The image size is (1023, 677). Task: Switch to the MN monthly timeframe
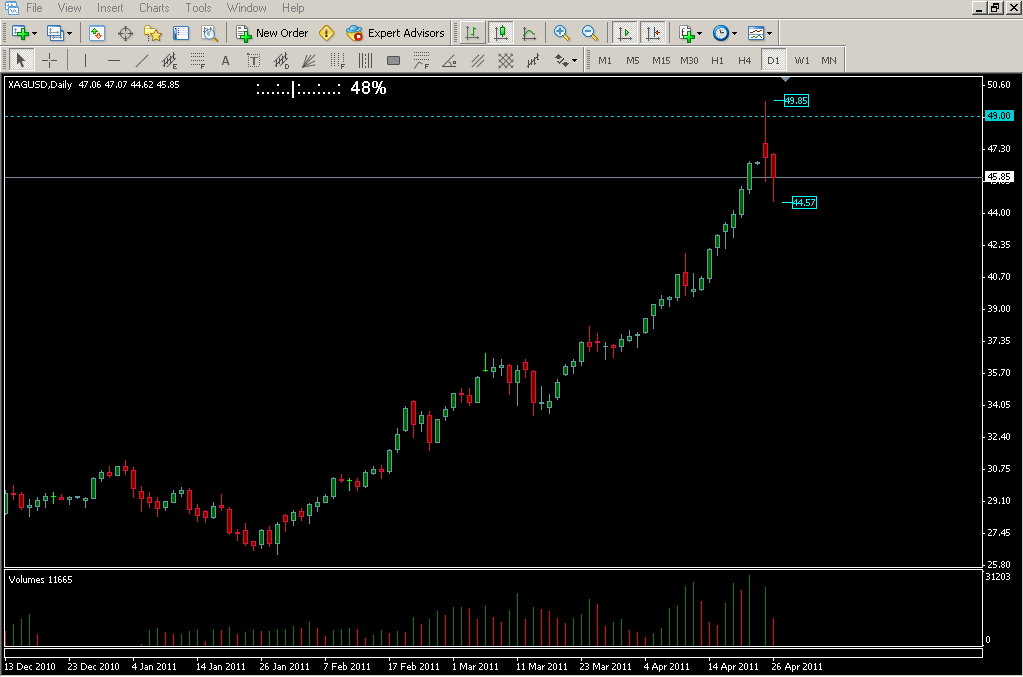[x=829, y=61]
